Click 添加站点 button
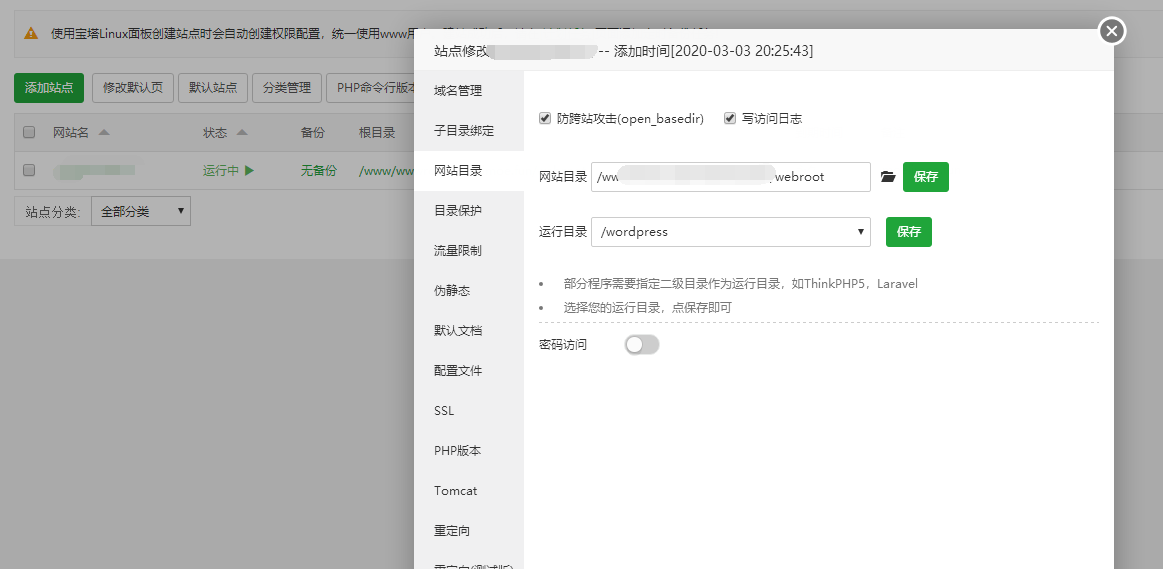The image size is (1163, 569). [x=49, y=88]
